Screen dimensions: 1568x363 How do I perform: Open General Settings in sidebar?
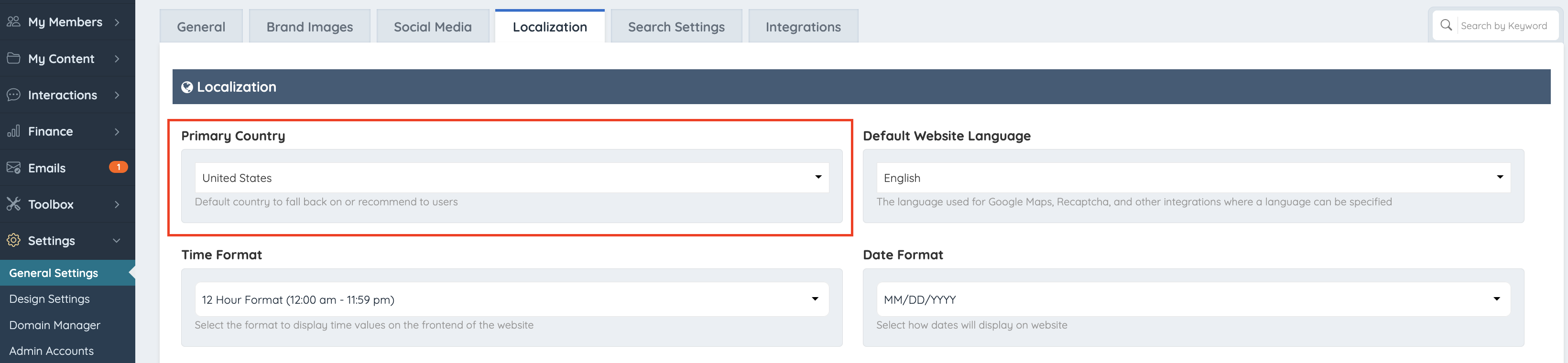coord(67,273)
